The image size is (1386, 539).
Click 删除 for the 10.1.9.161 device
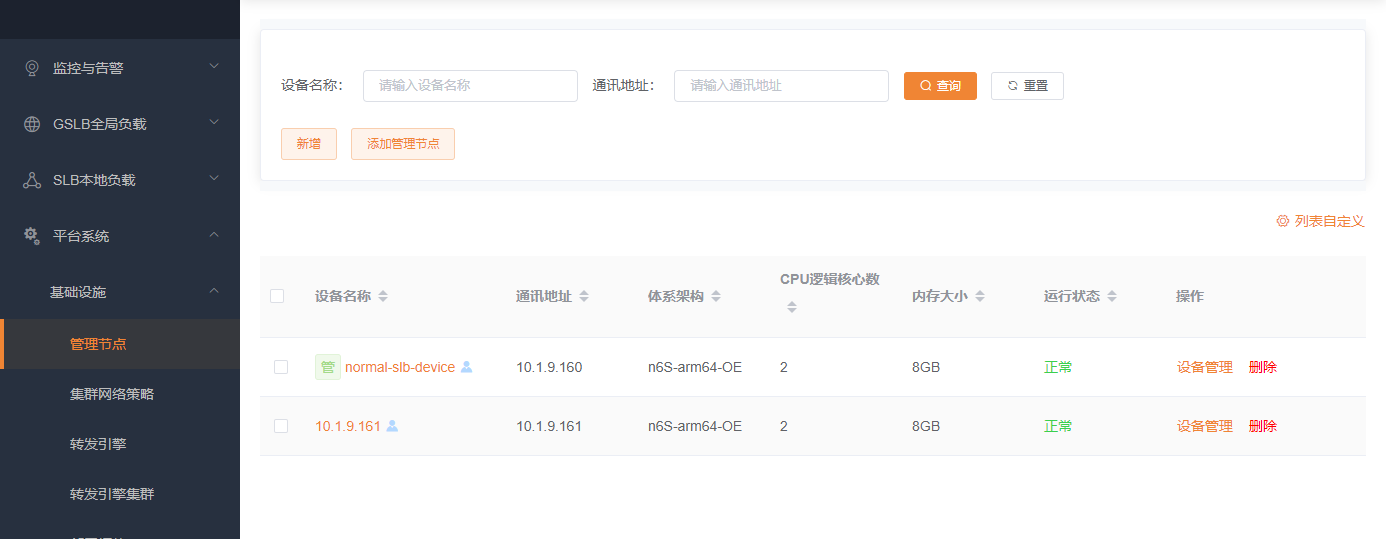point(1262,426)
